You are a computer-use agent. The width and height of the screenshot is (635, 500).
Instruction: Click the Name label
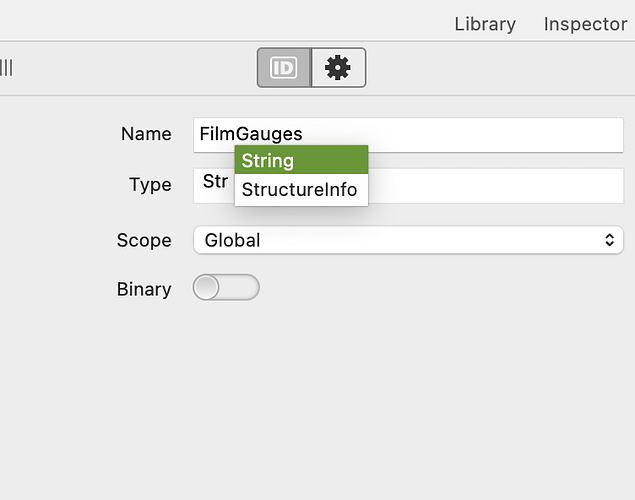click(x=146, y=134)
